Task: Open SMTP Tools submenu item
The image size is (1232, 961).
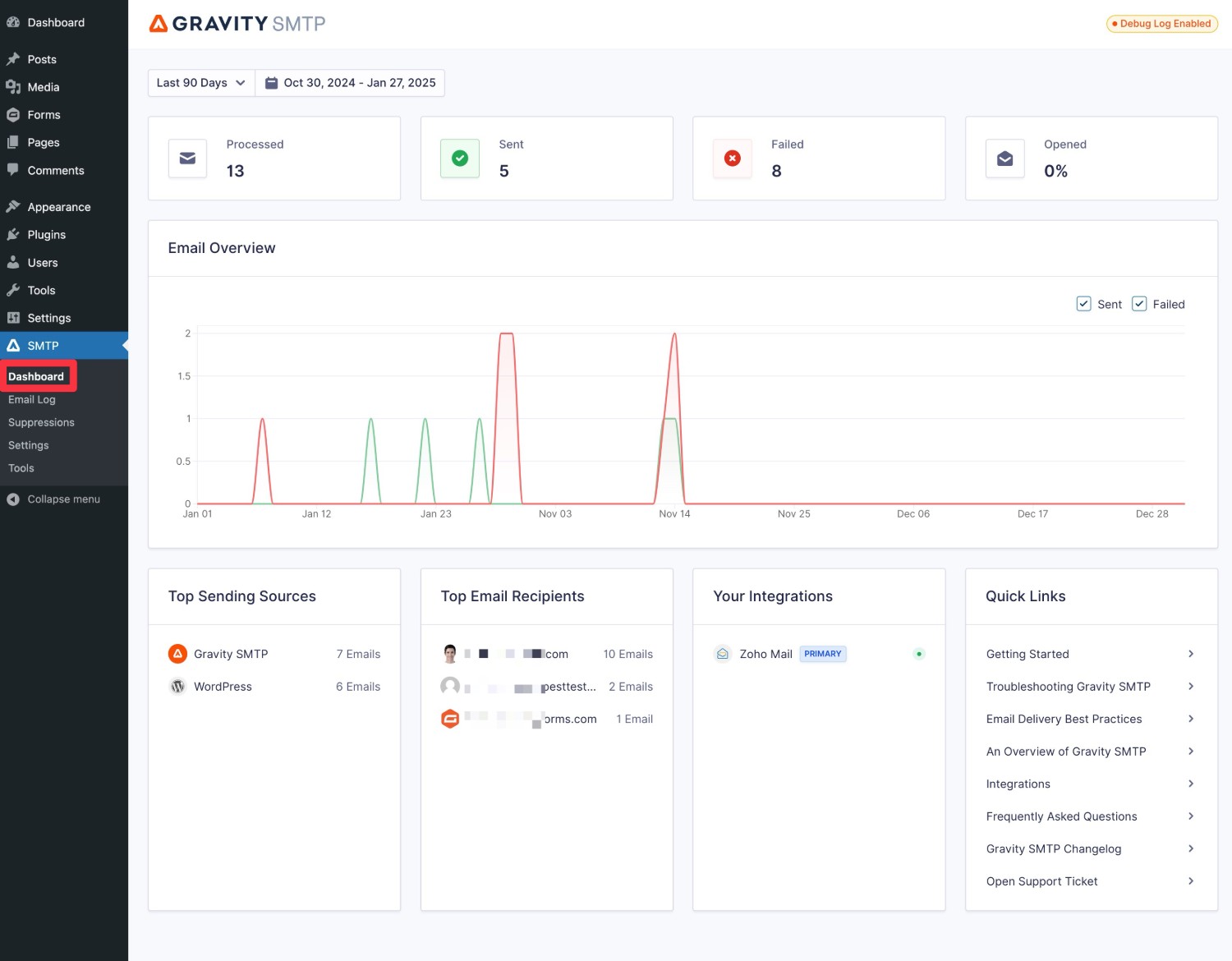Action: click(x=21, y=468)
